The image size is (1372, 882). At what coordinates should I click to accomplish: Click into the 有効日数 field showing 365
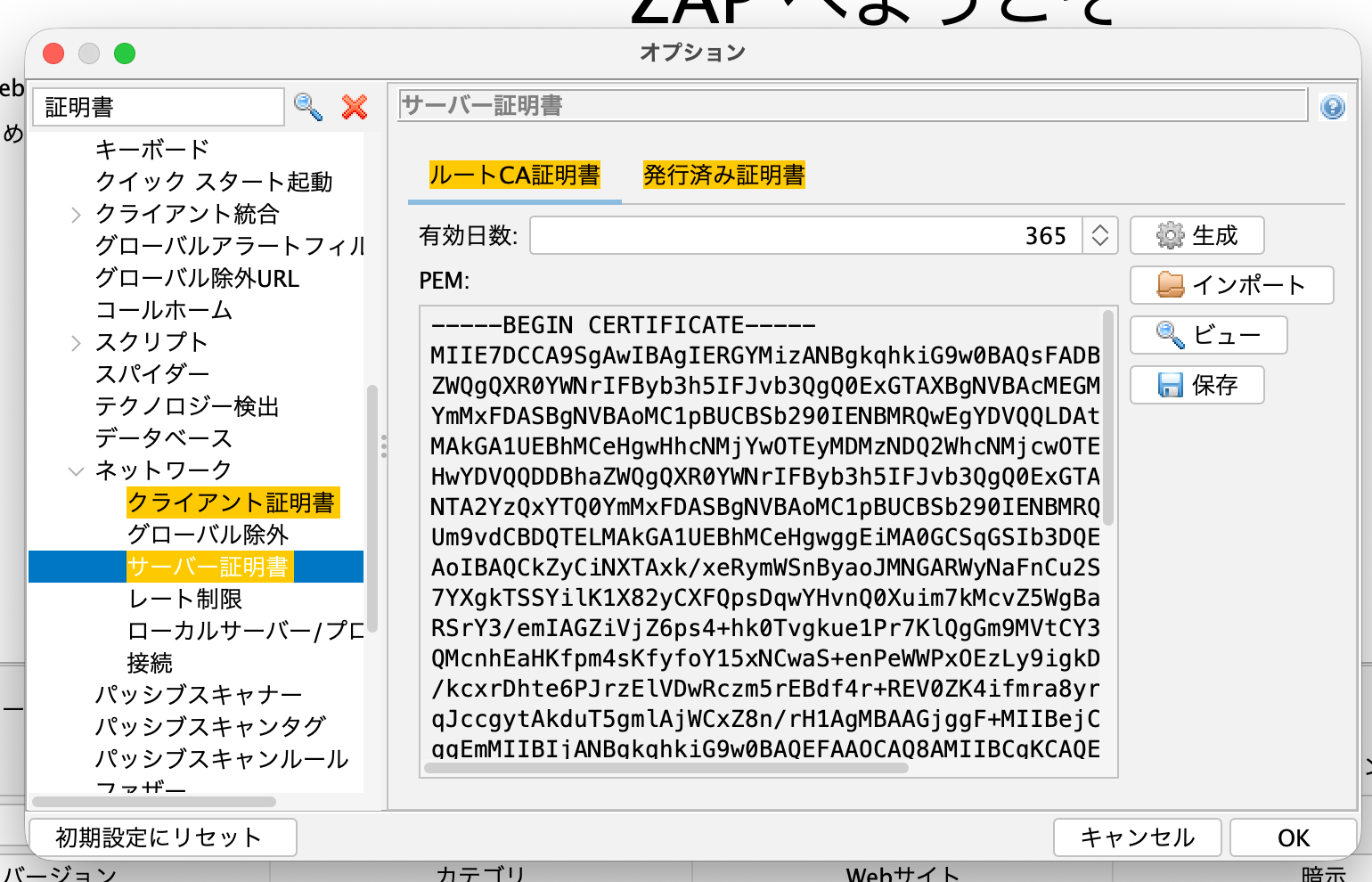806,235
